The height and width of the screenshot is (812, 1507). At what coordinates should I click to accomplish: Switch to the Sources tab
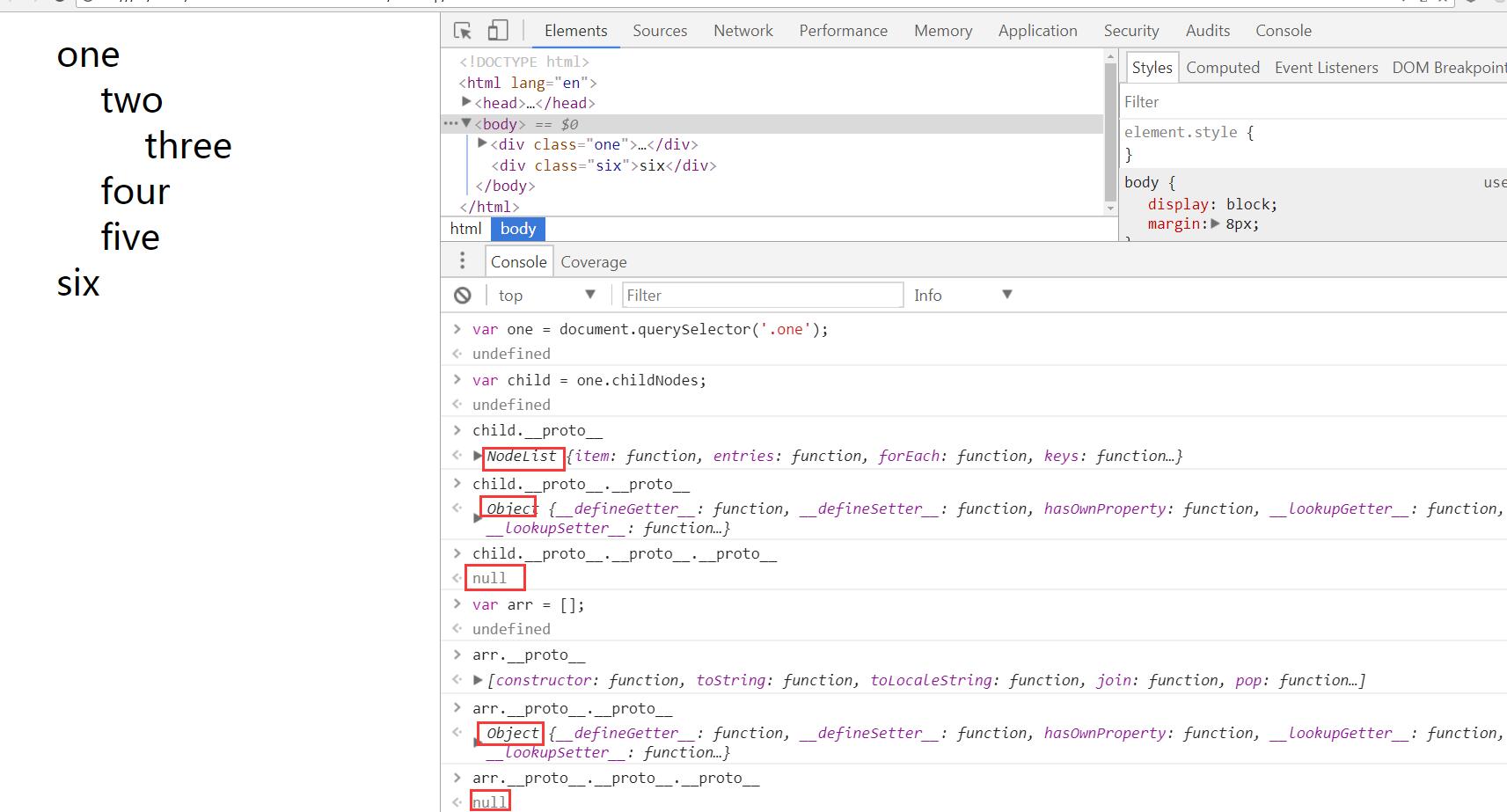click(x=660, y=31)
